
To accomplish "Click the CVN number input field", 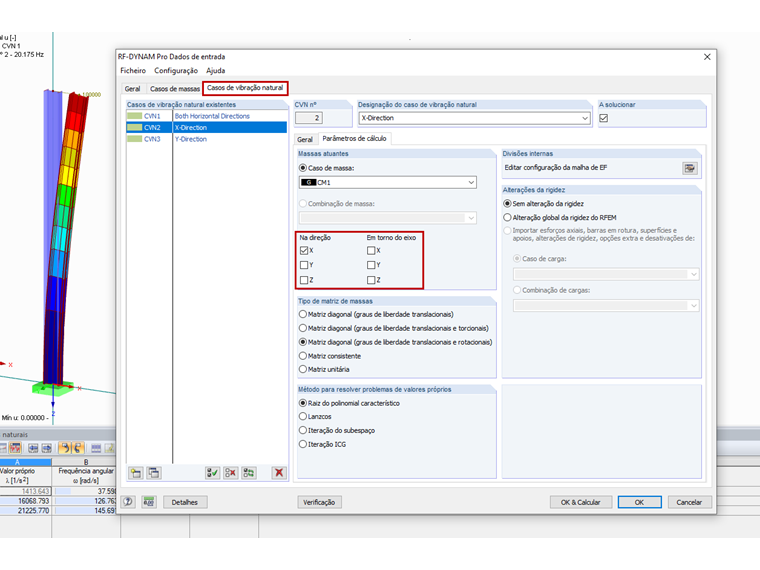I will 309,118.
